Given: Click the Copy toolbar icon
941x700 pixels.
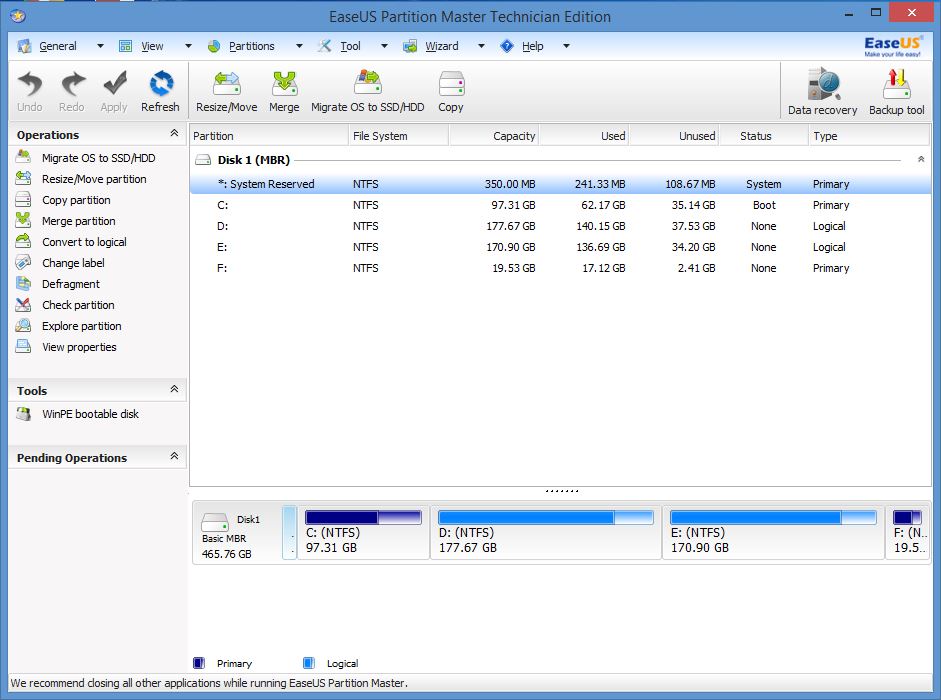Looking at the screenshot, I should [450, 90].
